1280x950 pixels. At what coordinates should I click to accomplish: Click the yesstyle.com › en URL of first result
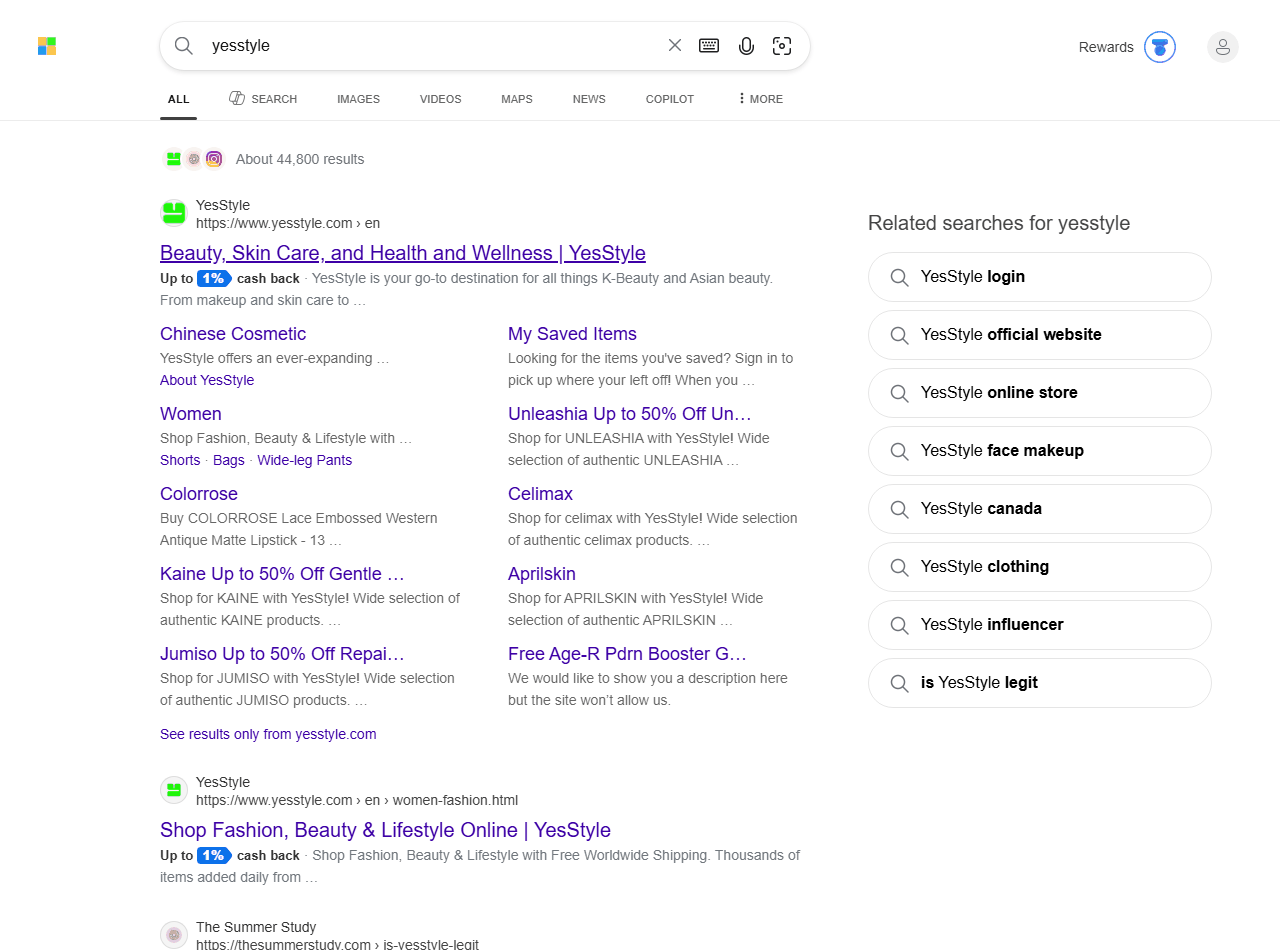(288, 223)
